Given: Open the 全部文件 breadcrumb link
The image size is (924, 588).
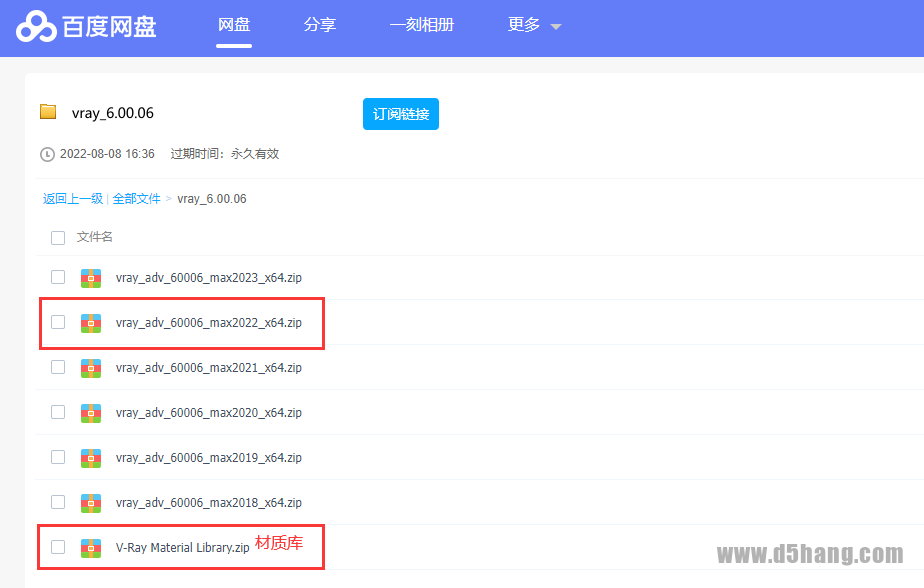Looking at the screenshot, I should click(x=136, y=199).
